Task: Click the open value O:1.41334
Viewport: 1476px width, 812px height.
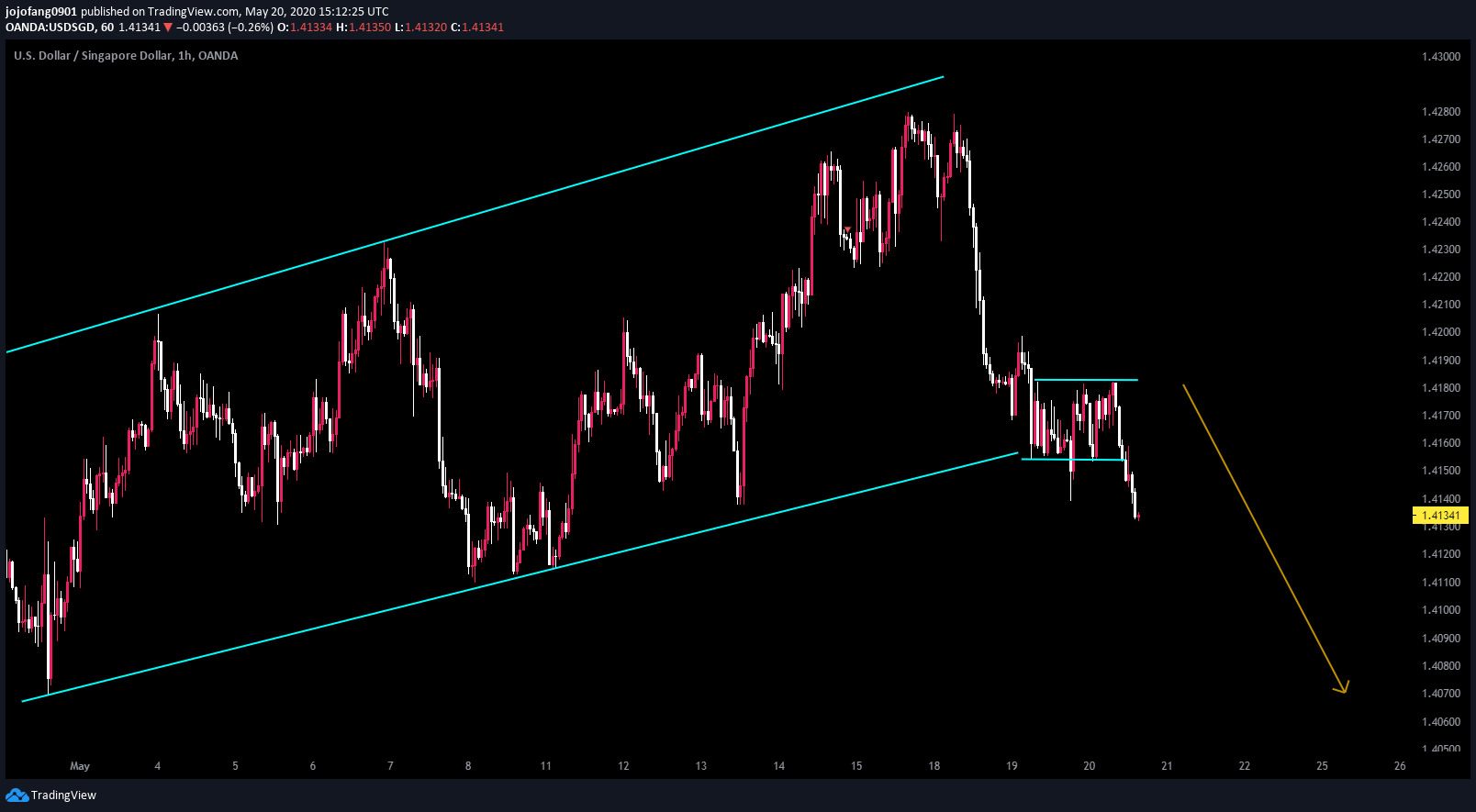Action: tap(306, 28)
